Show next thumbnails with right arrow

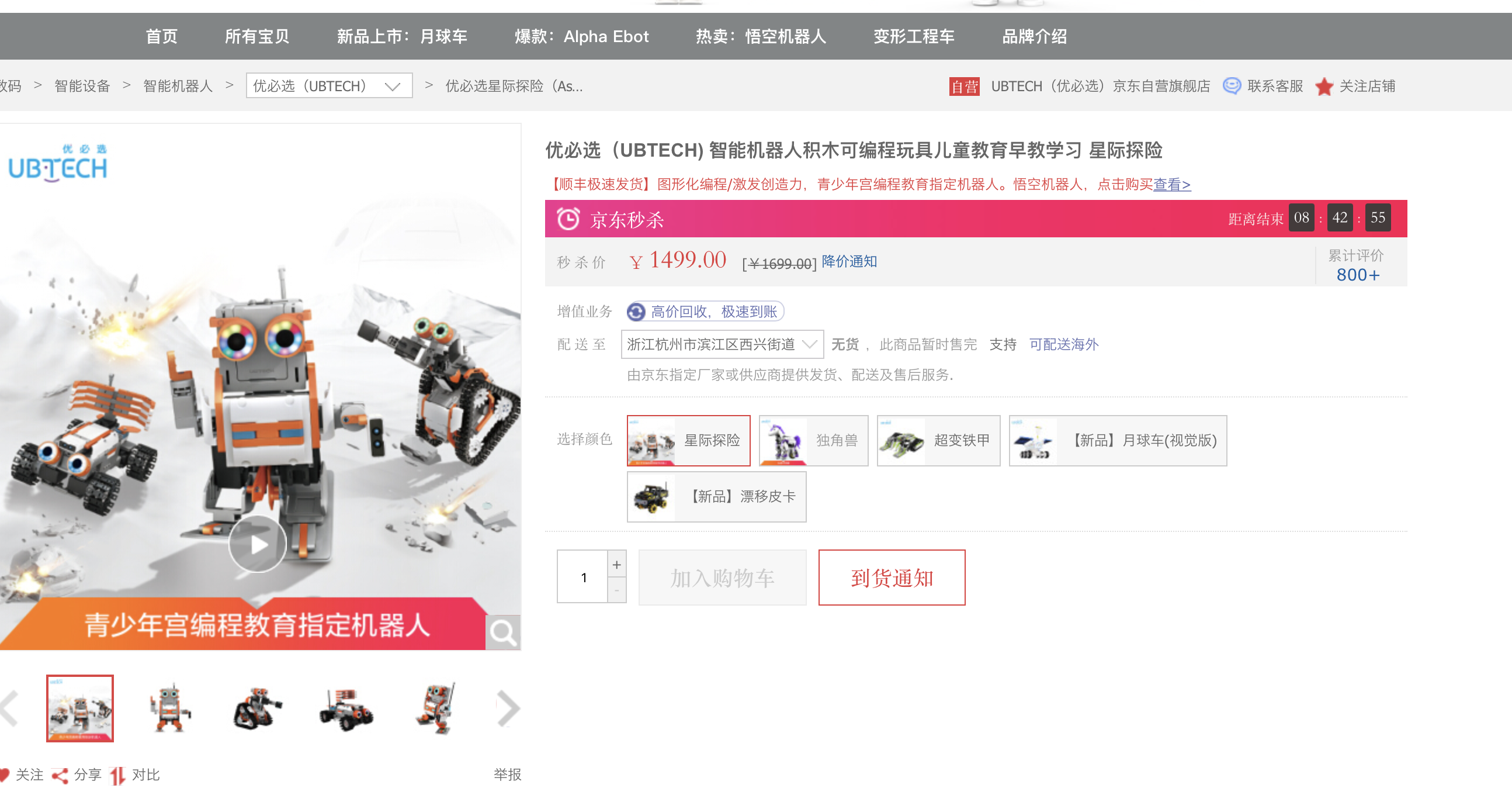pyautogui.click(x=507, y=708)
